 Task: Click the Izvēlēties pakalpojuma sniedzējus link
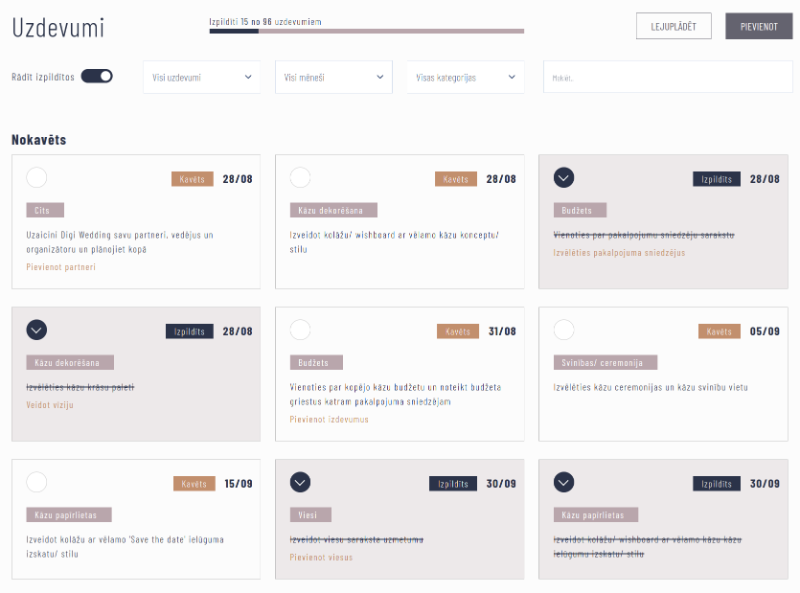619,252
